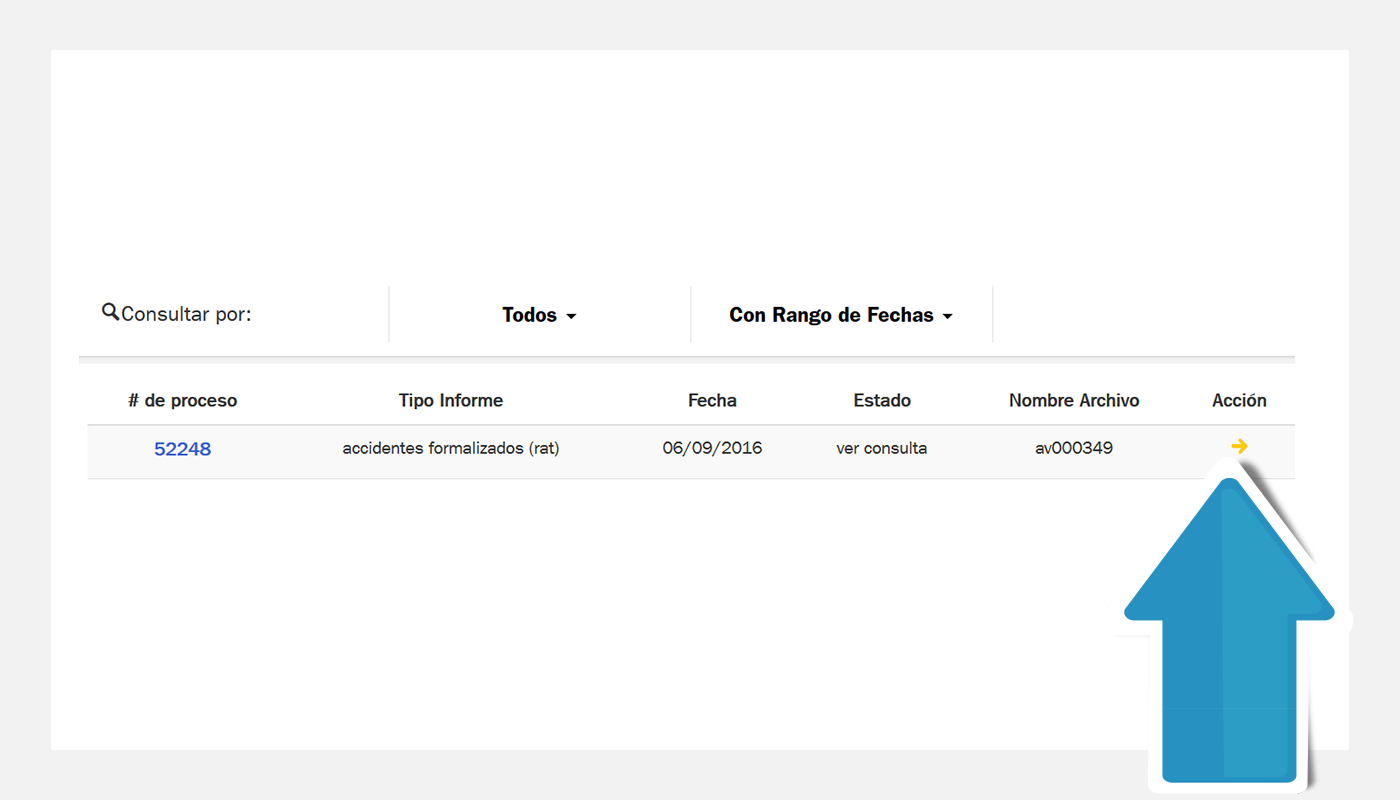Expand the Con Rango de Fechas dropdown
Viewport: 1400px width, 800px height.
[x=841, y=315]
